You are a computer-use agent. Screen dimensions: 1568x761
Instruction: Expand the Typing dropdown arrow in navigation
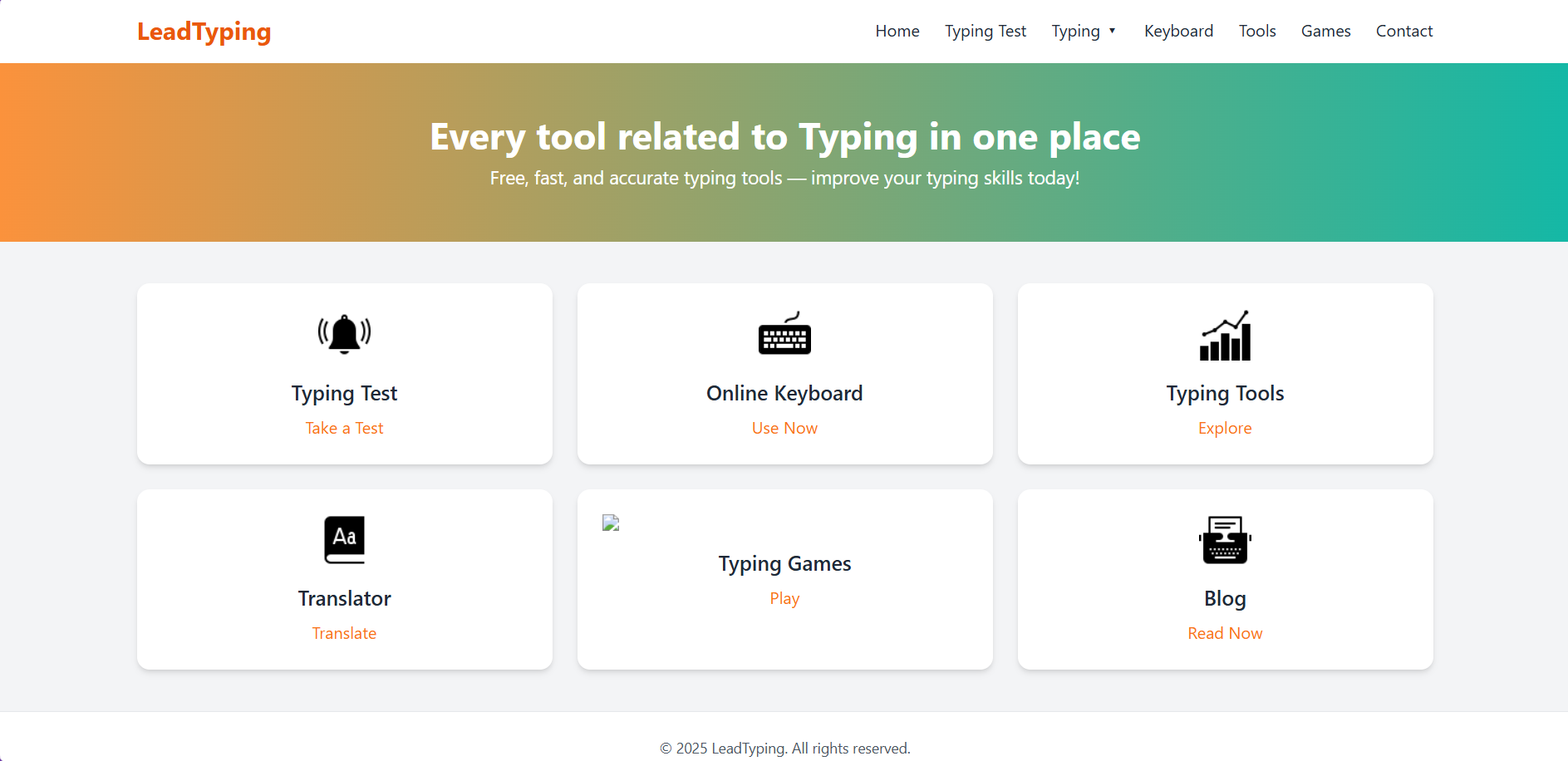(1112, 31)
